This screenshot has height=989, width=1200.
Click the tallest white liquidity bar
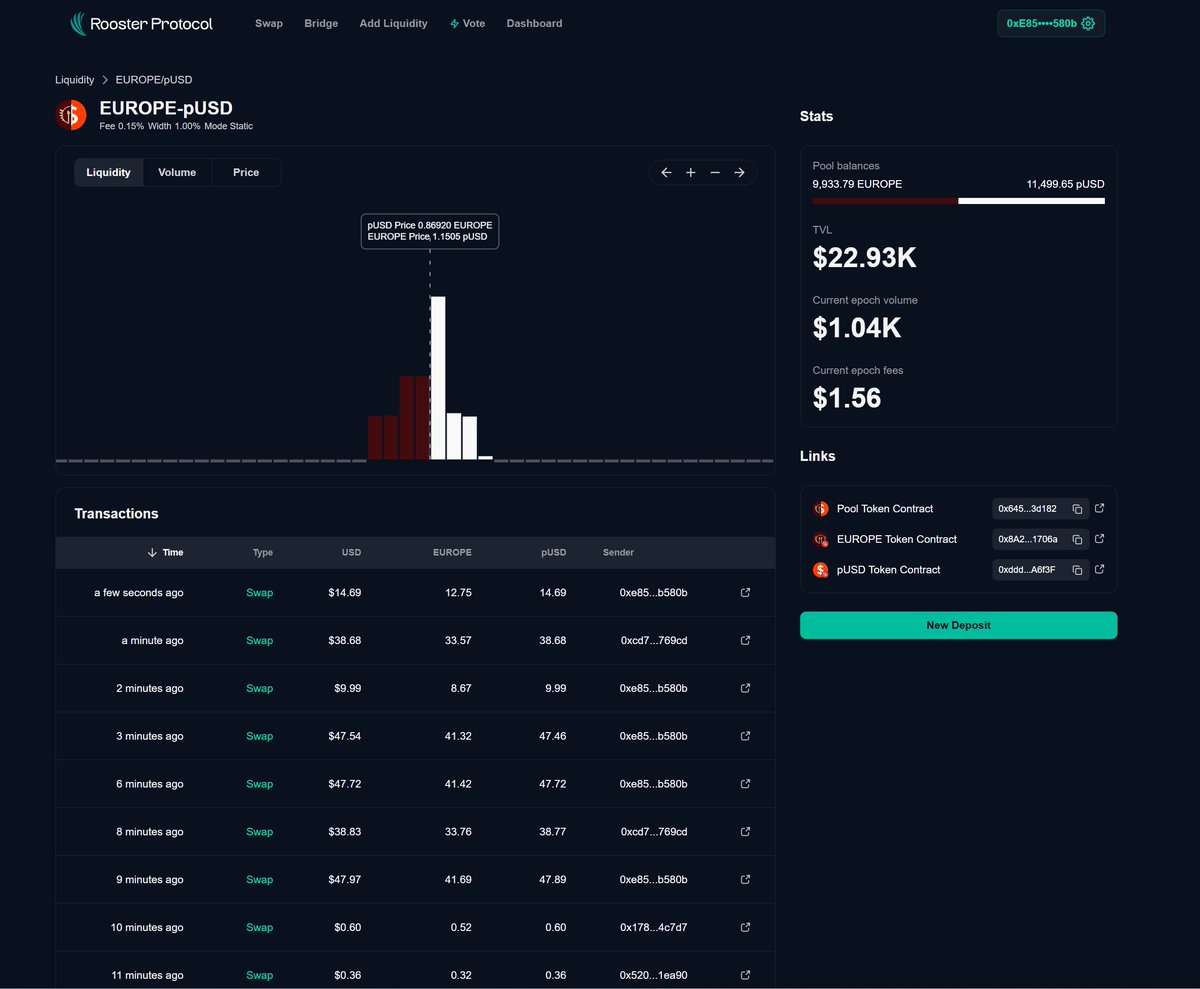(x=438, y=378)
